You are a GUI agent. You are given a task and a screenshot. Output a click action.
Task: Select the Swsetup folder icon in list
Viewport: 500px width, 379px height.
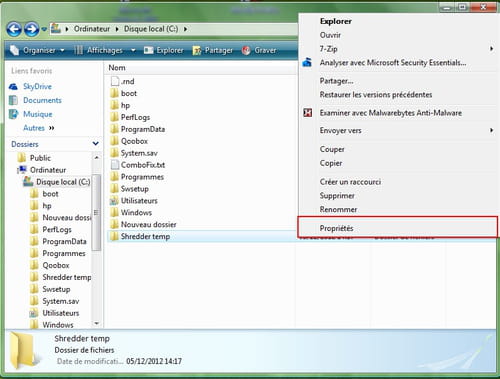(115, 189)
